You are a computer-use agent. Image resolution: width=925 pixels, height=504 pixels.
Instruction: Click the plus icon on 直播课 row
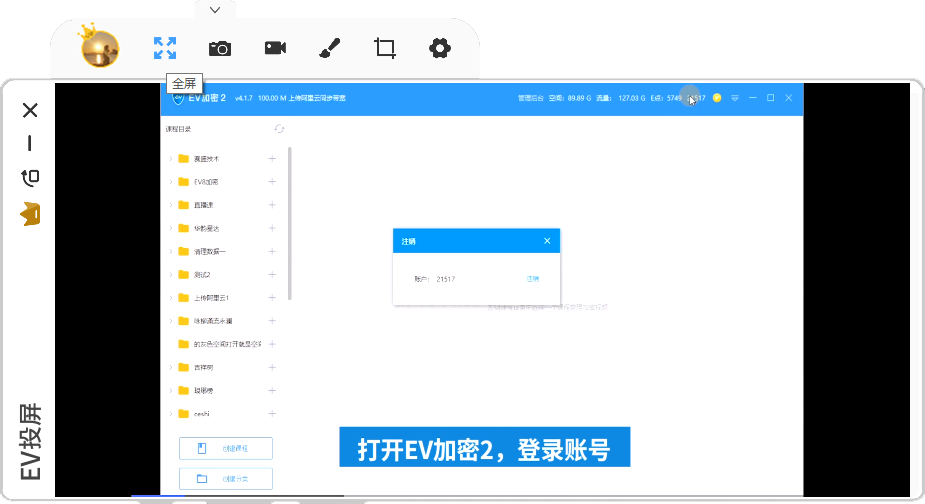pos(272,205)
